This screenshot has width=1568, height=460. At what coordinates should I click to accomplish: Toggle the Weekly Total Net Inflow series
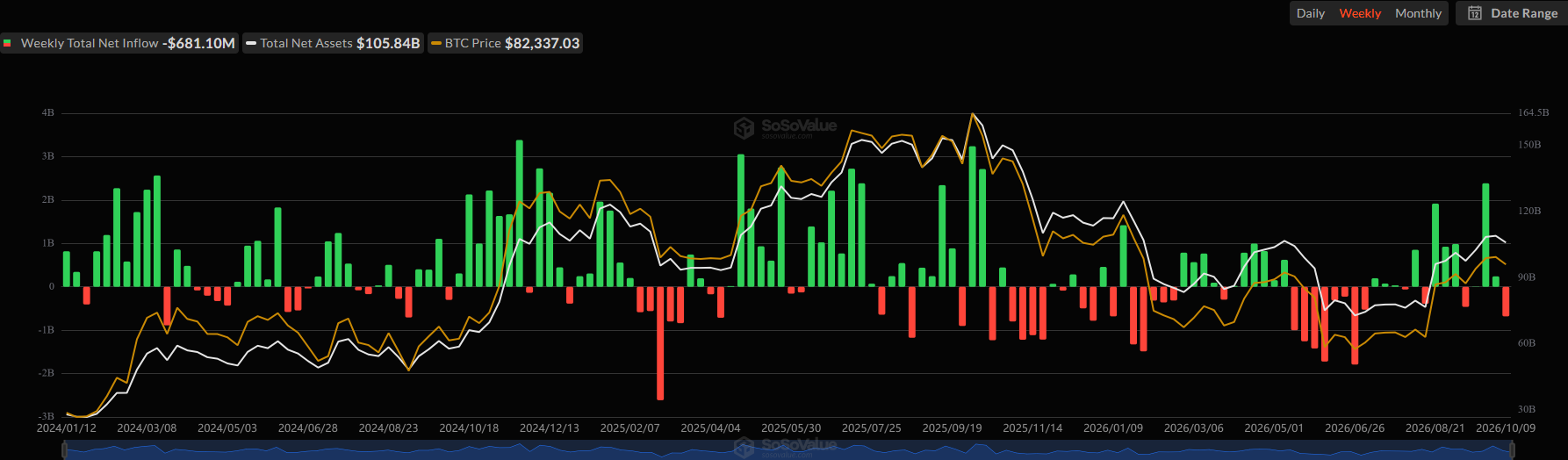119,43
